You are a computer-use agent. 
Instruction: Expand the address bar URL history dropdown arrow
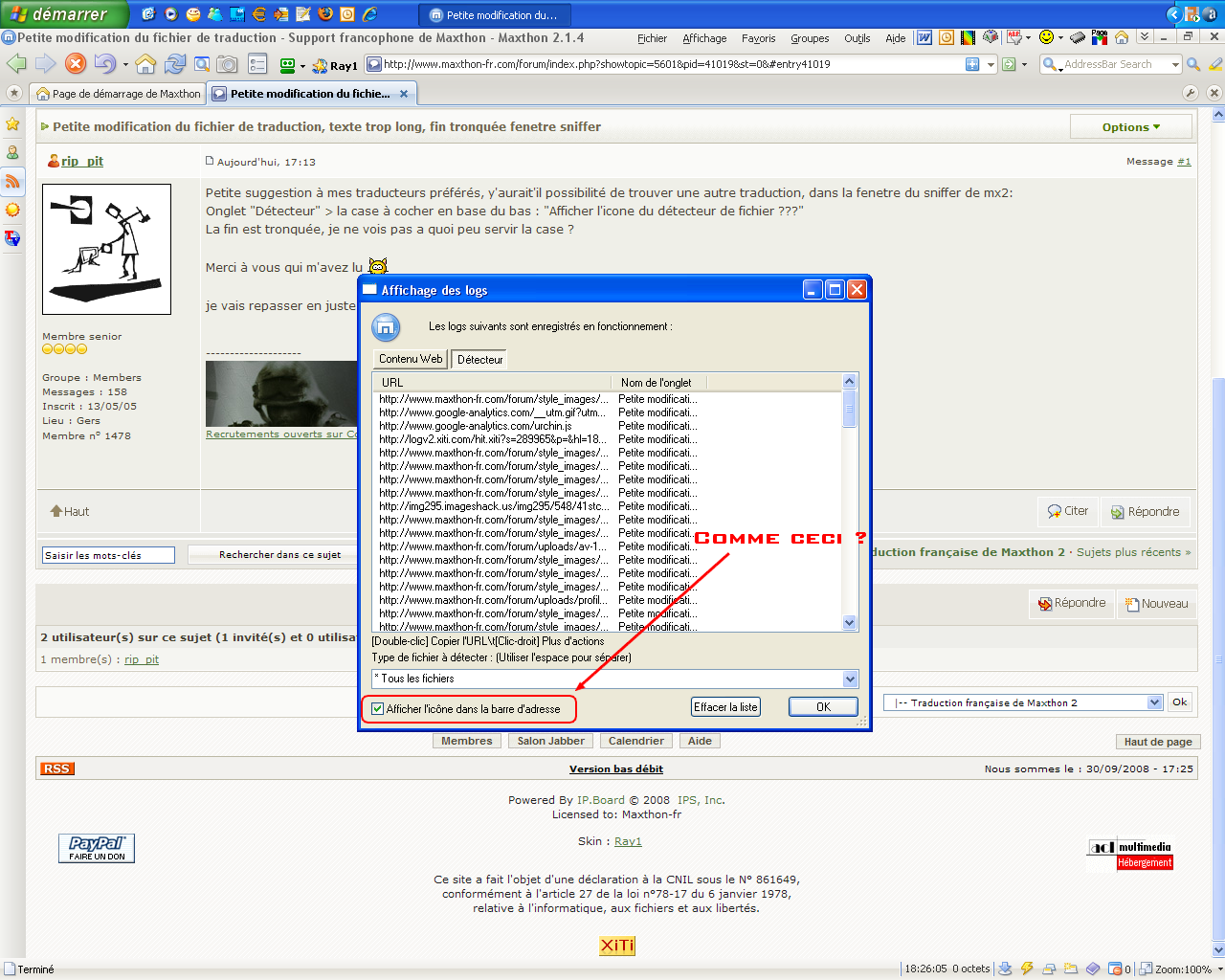(x=991, y=64)
